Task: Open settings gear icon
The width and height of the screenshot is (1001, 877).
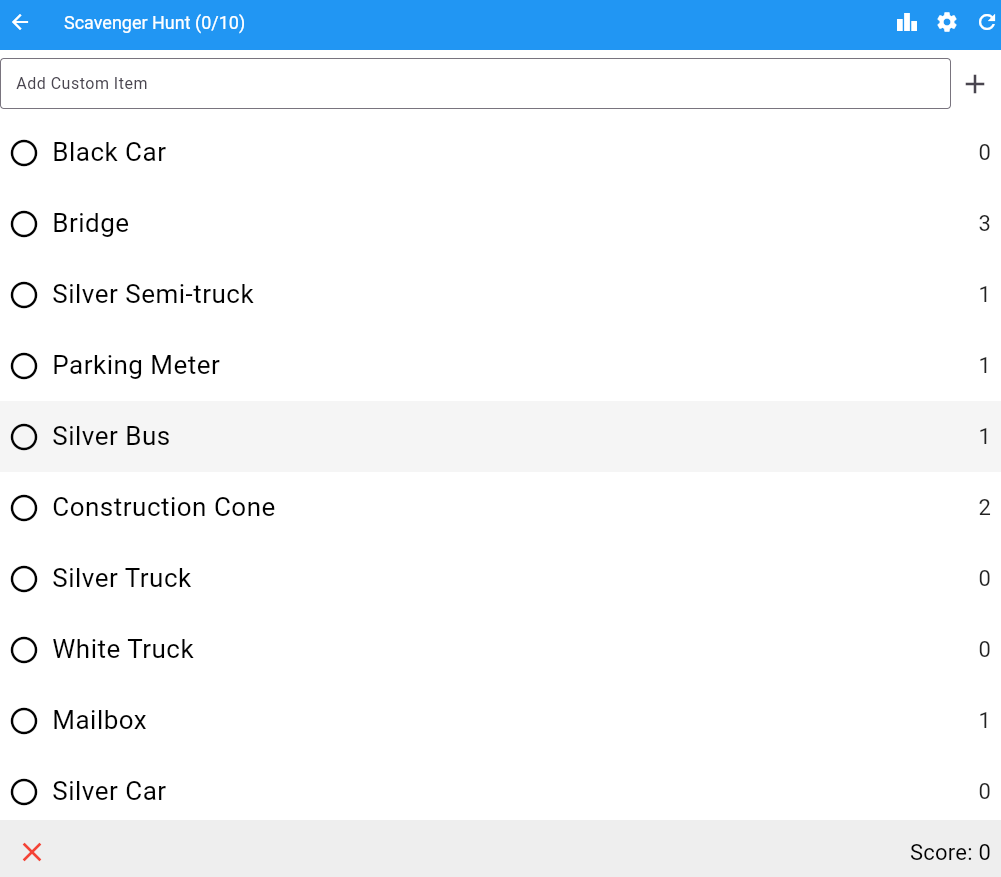Action: 947,23
